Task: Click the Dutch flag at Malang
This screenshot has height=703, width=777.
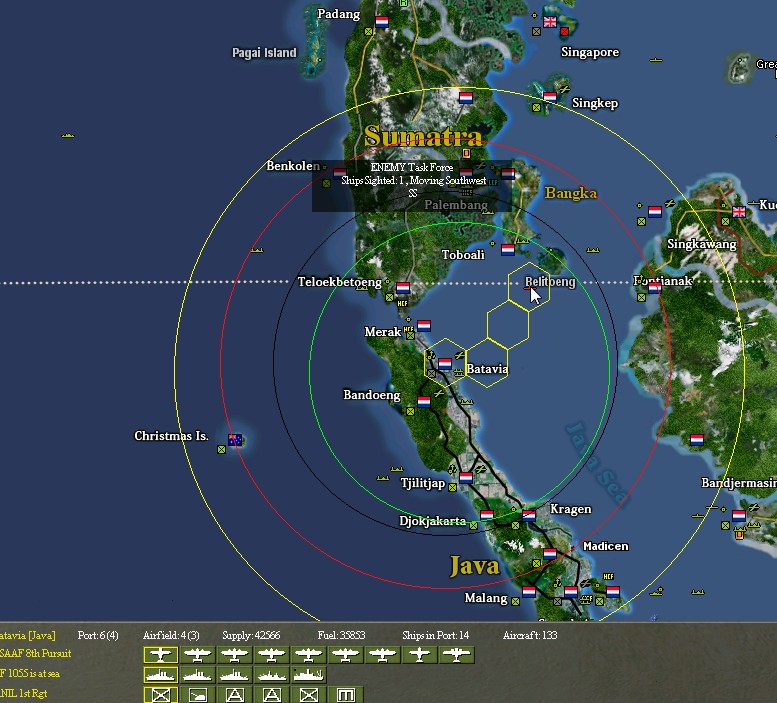Action: click(x=529, y=592)
